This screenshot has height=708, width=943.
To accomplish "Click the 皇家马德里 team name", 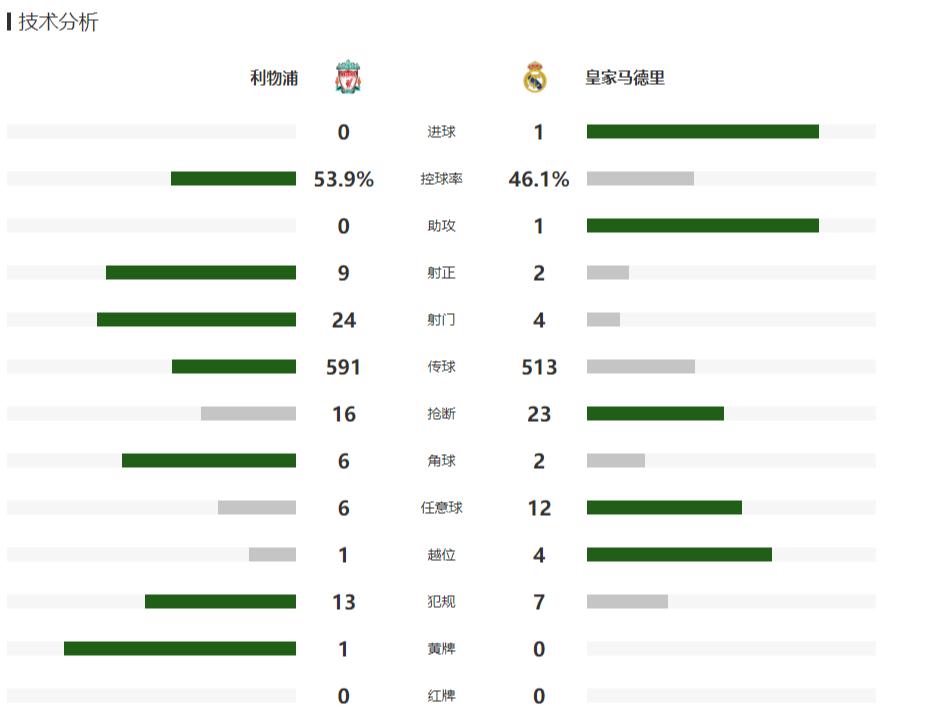I will coord(625,78).
